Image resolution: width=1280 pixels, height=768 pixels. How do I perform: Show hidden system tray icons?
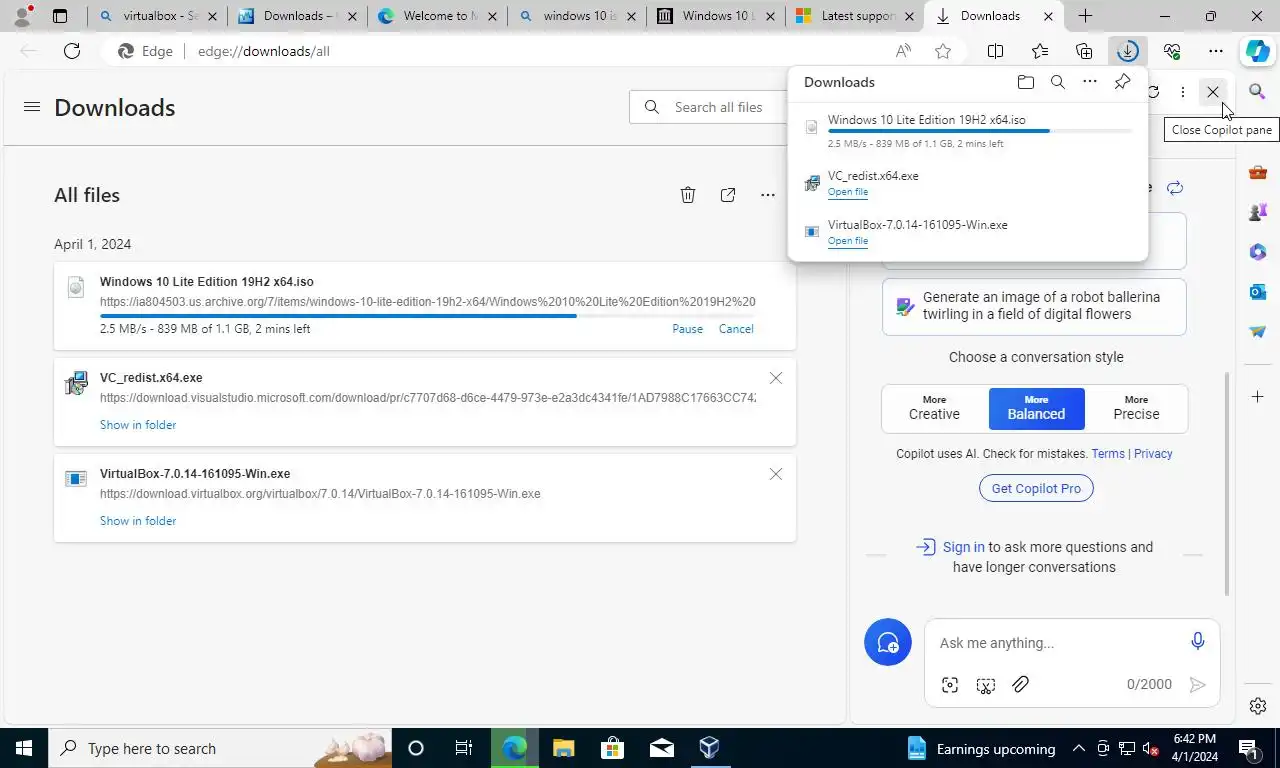[1078, 748]
